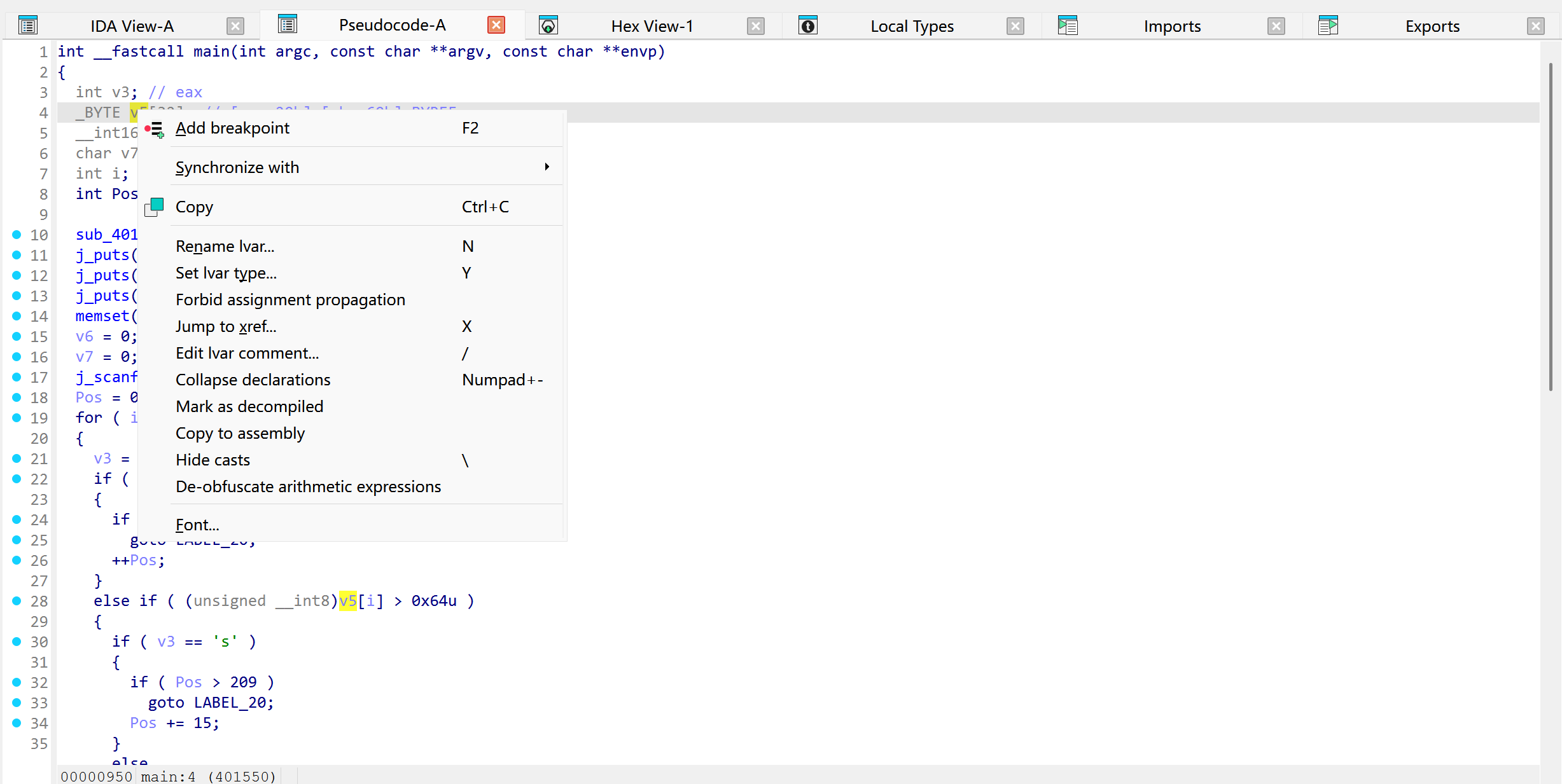The image size is (1562, 784).
Task: Click the Exports tab icon
Action: pos(1328,24)
